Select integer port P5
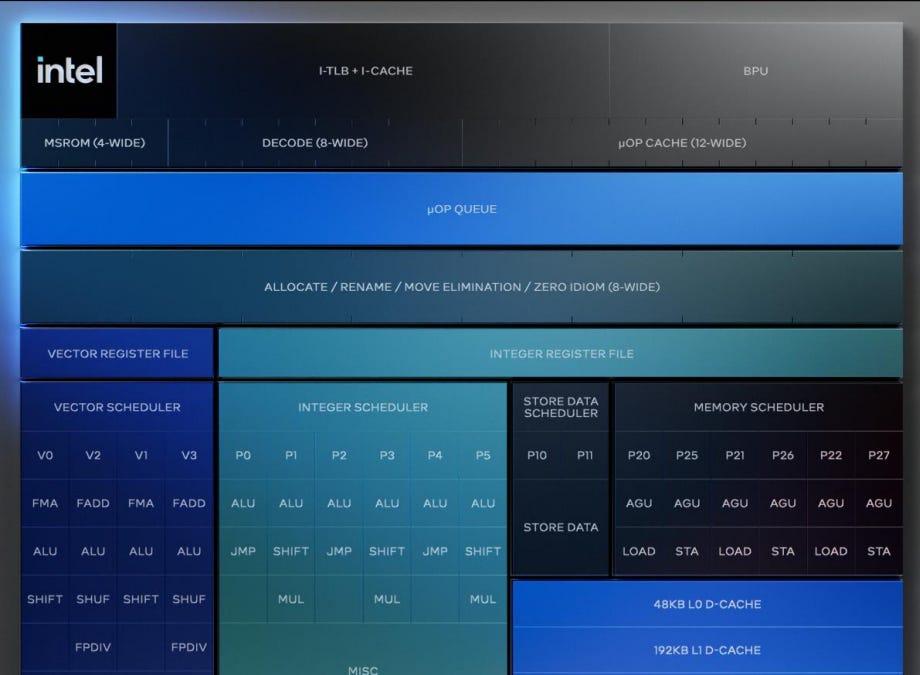The height and width of the screenshot is (675, 920). pyautogui.click(x=483, y=455)
